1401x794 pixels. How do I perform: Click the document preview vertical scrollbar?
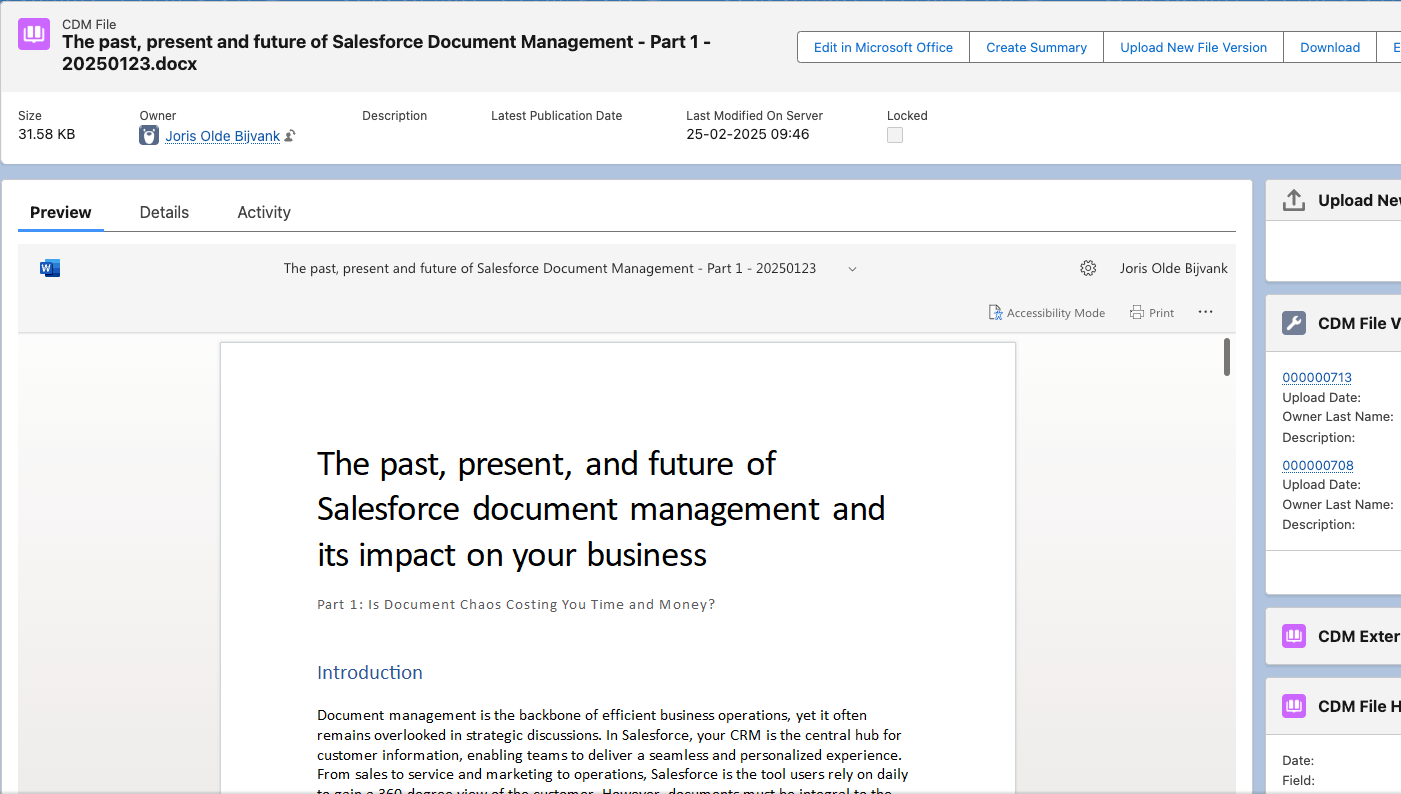[x=1227, y=357]
